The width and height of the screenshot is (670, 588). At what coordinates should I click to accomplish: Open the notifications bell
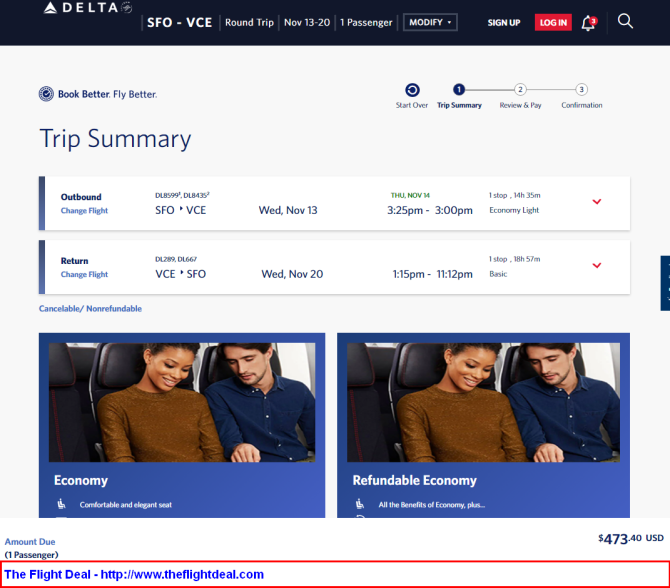[588, 23]
